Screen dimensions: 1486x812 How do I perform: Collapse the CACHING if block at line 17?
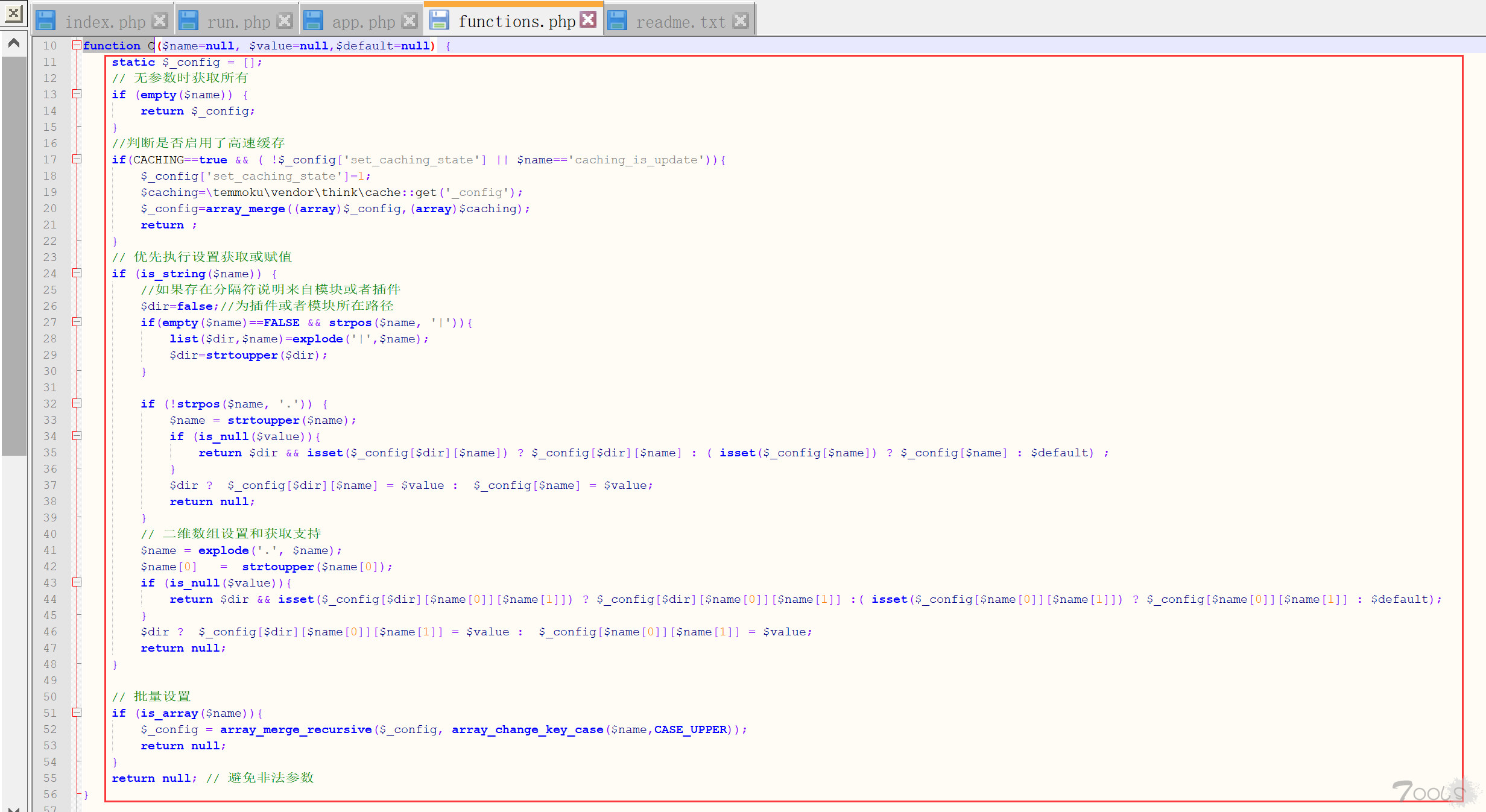[77, 159]
